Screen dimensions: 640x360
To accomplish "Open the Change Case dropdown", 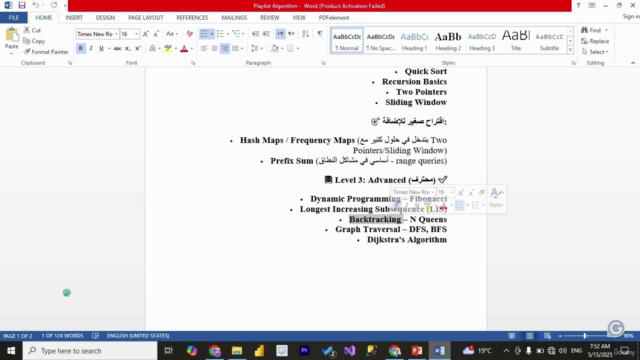I will tap(172, 34).
